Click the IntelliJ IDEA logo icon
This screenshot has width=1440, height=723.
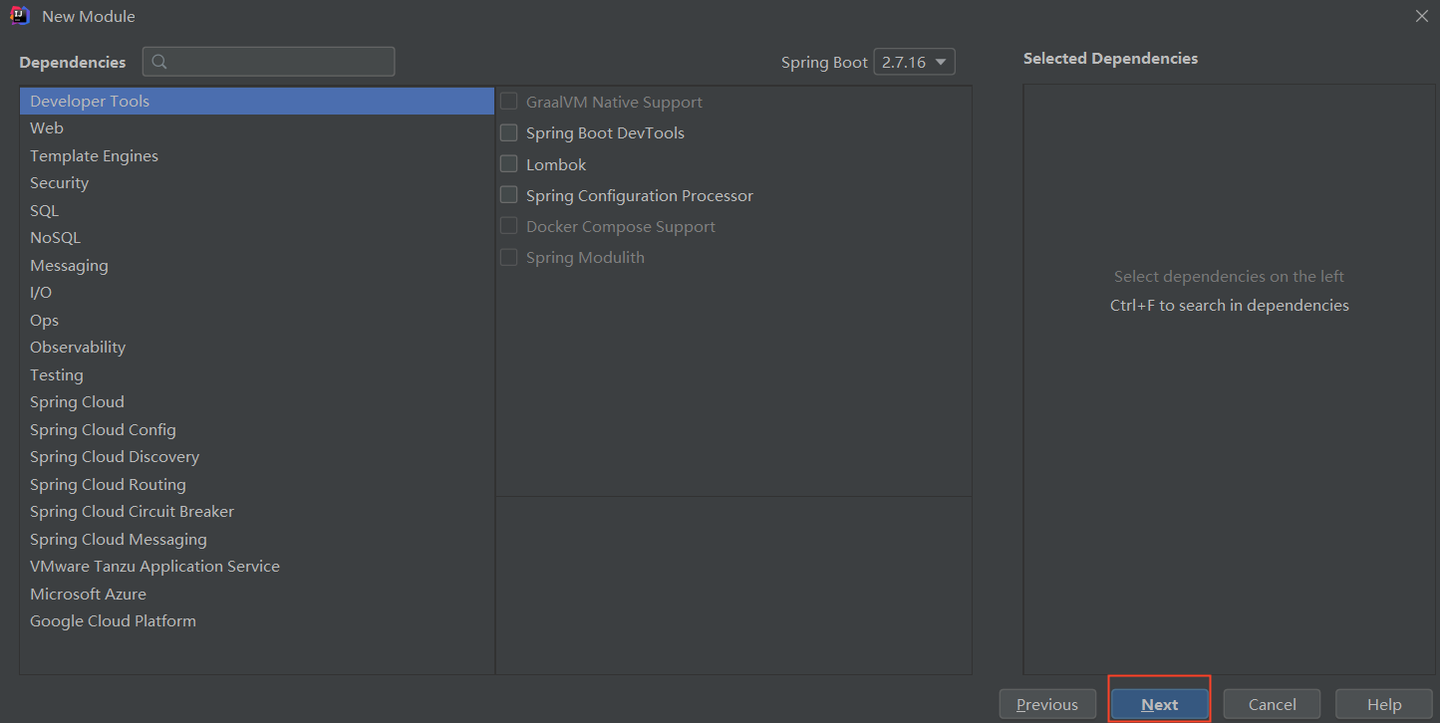tap(20, 16)
